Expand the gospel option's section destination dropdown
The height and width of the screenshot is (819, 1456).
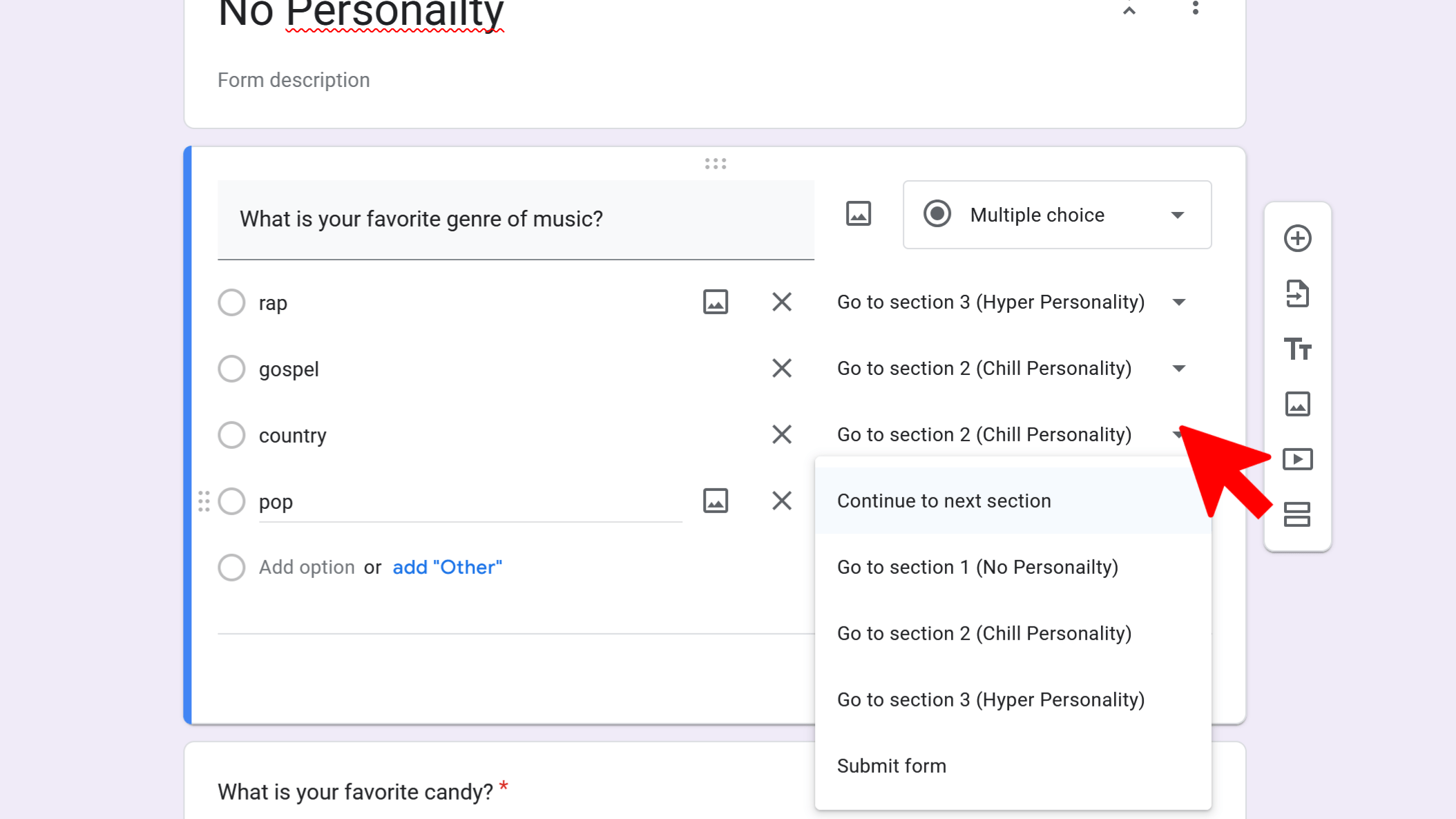pyautogui.click(x=1178, y=369)
